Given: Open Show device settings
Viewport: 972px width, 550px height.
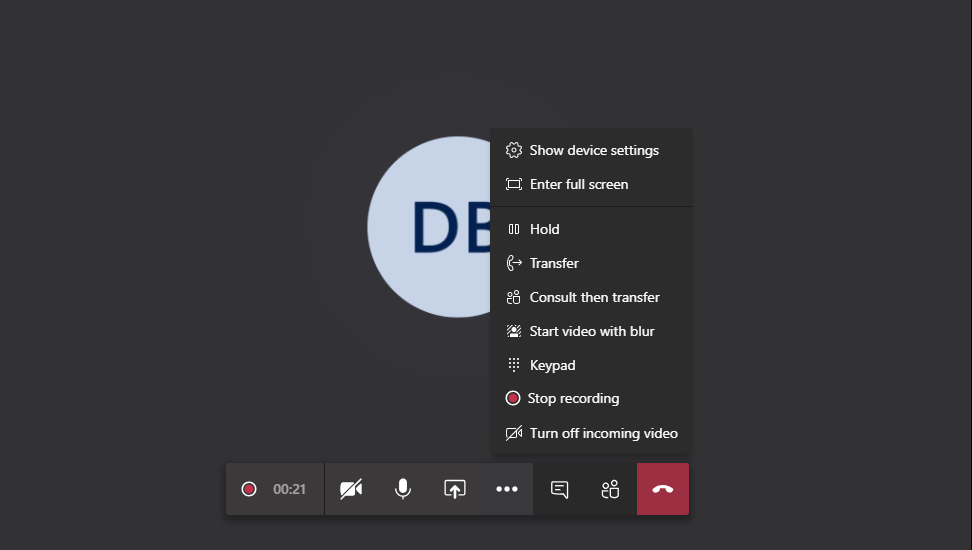Looking at the screenshot, I should (x=591, y=150).
